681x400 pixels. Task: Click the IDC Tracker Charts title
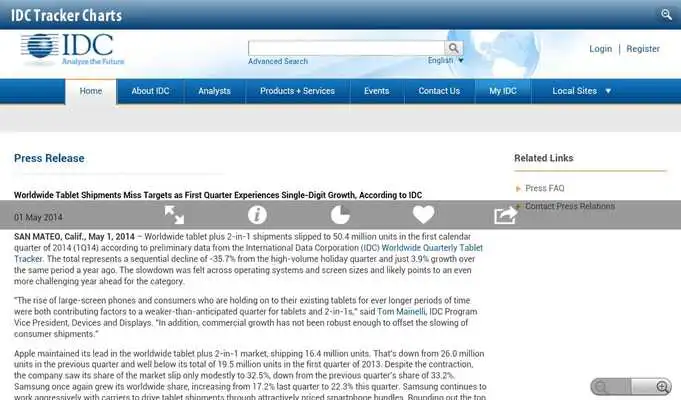(66, 15)
